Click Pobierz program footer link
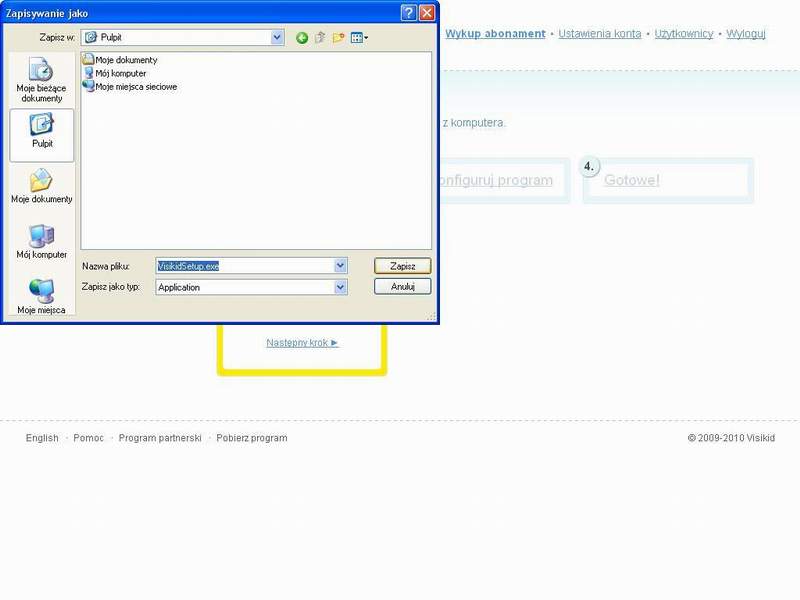800x600 pixels. (252, 438)
